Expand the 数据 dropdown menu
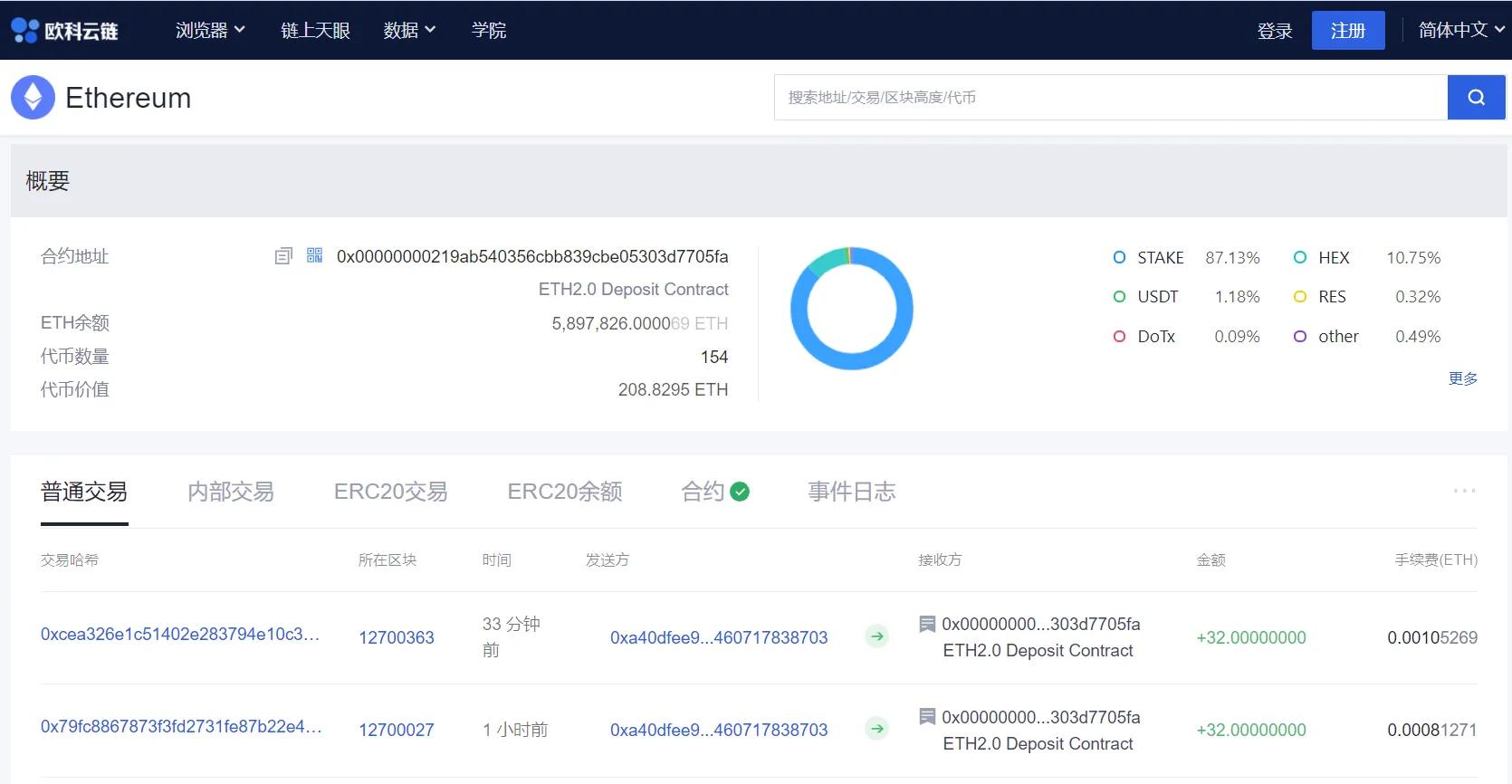Viewport: 1512px width, 784px height. pyautogui.click(x=409, y=30)
